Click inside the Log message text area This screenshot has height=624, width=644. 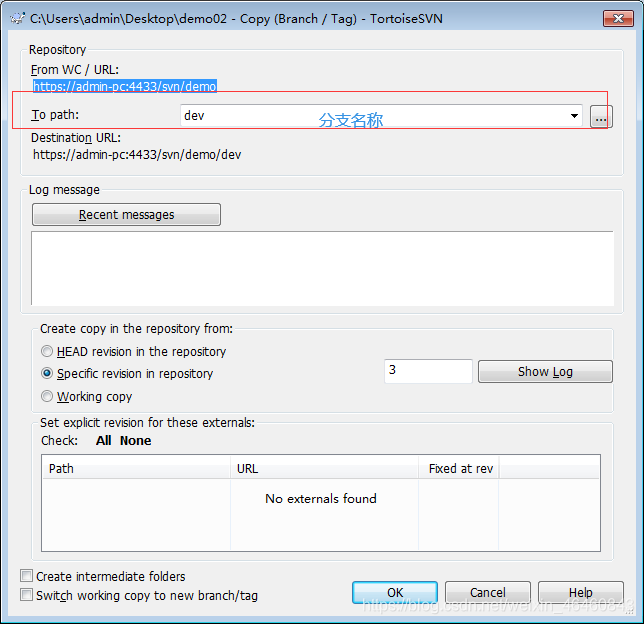tap(322, 268)
